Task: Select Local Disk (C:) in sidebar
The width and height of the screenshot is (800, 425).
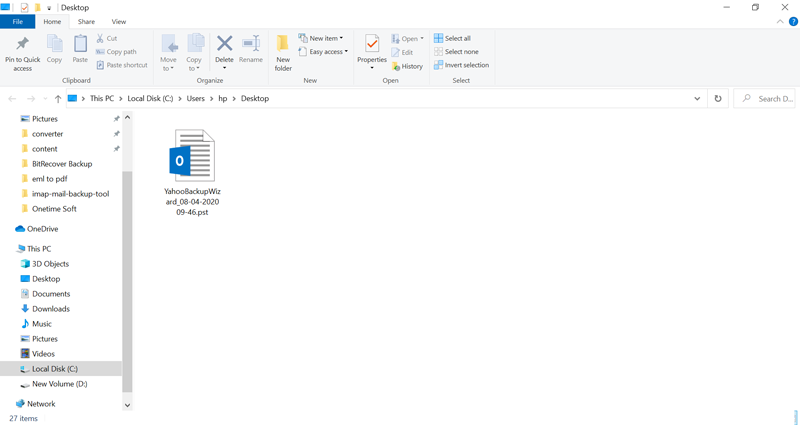Action: point(61,368)
